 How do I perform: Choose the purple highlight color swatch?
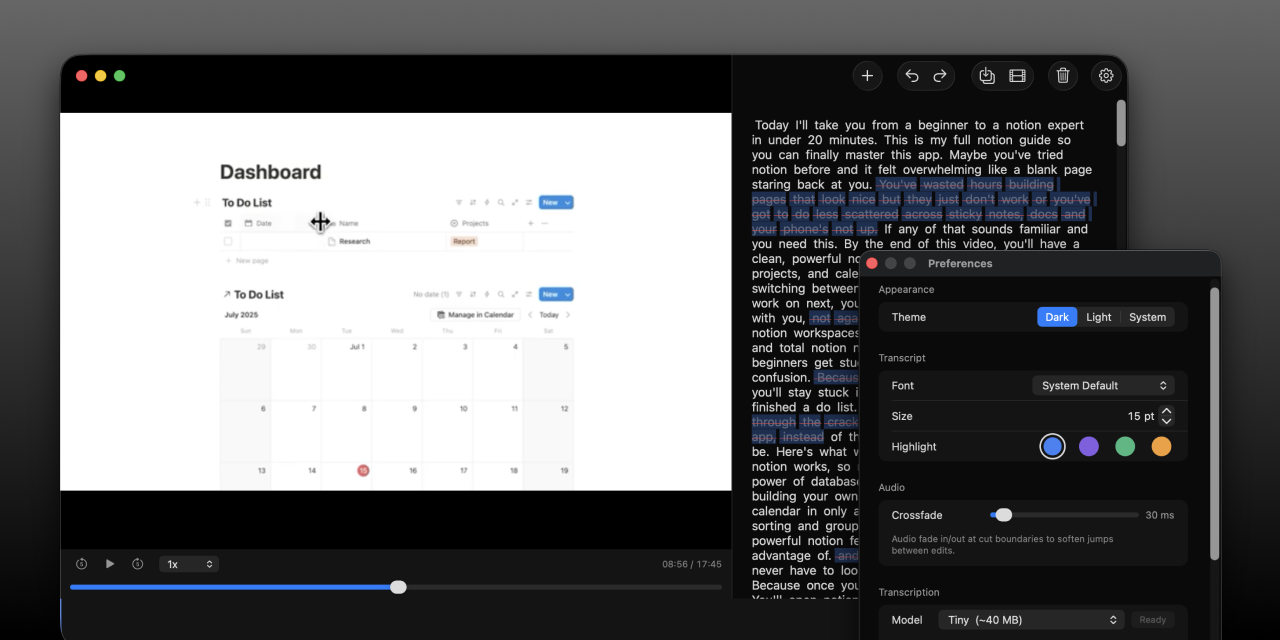pos(1089,447)
